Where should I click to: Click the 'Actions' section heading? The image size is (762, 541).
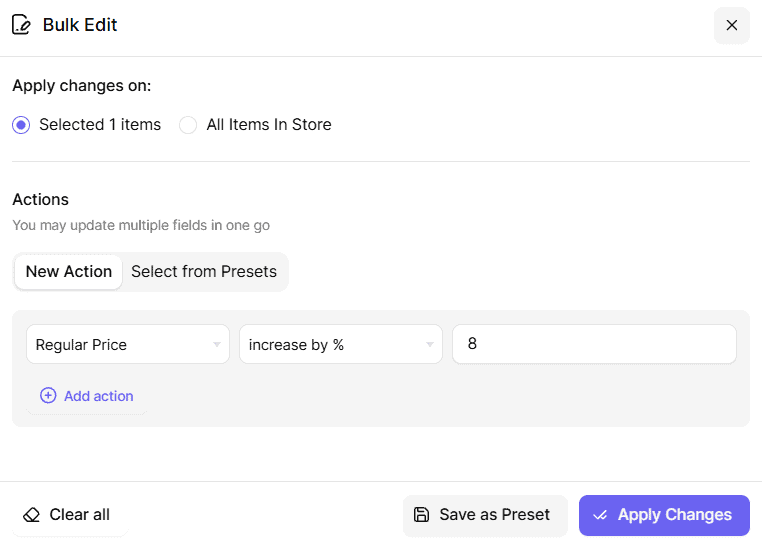click(x=40, y=199)
